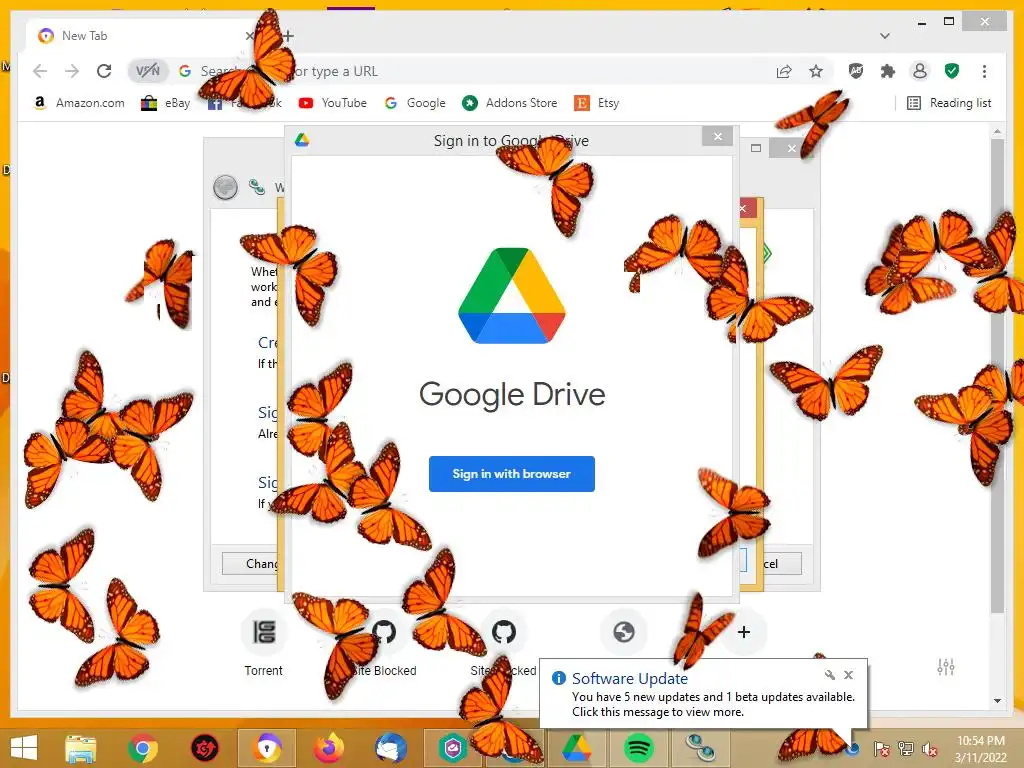Click the Software Update notification message
Viewport: 1024px width, 768px height.
coord(713,704)
